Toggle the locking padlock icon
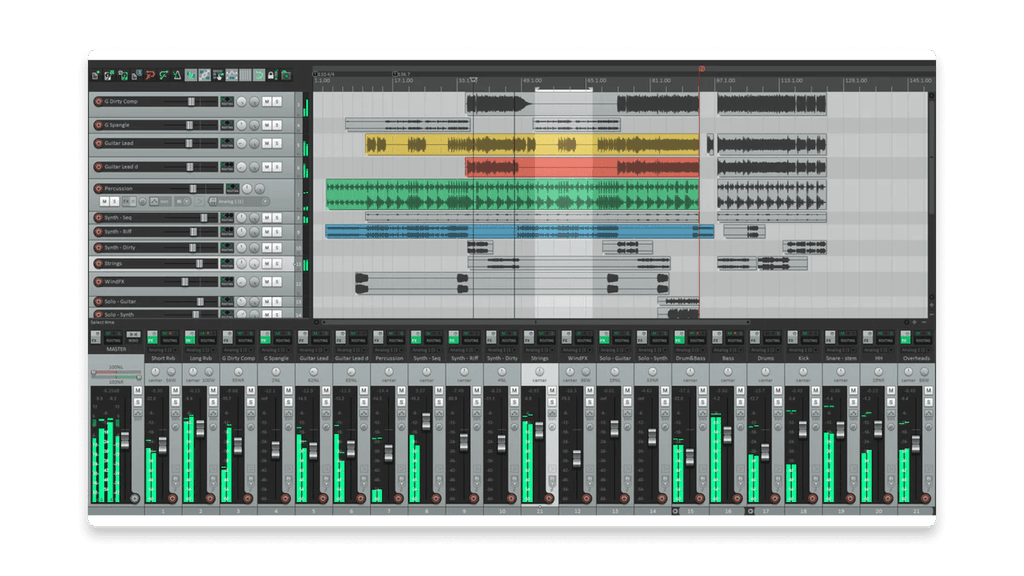Viewport: 1024px width, 576px height. click(272, 76)
